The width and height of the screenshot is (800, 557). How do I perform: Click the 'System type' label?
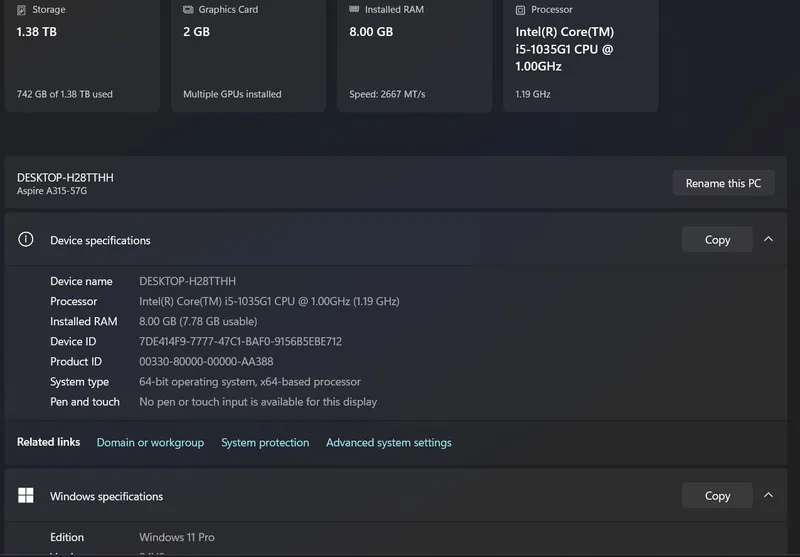point(80,382)
